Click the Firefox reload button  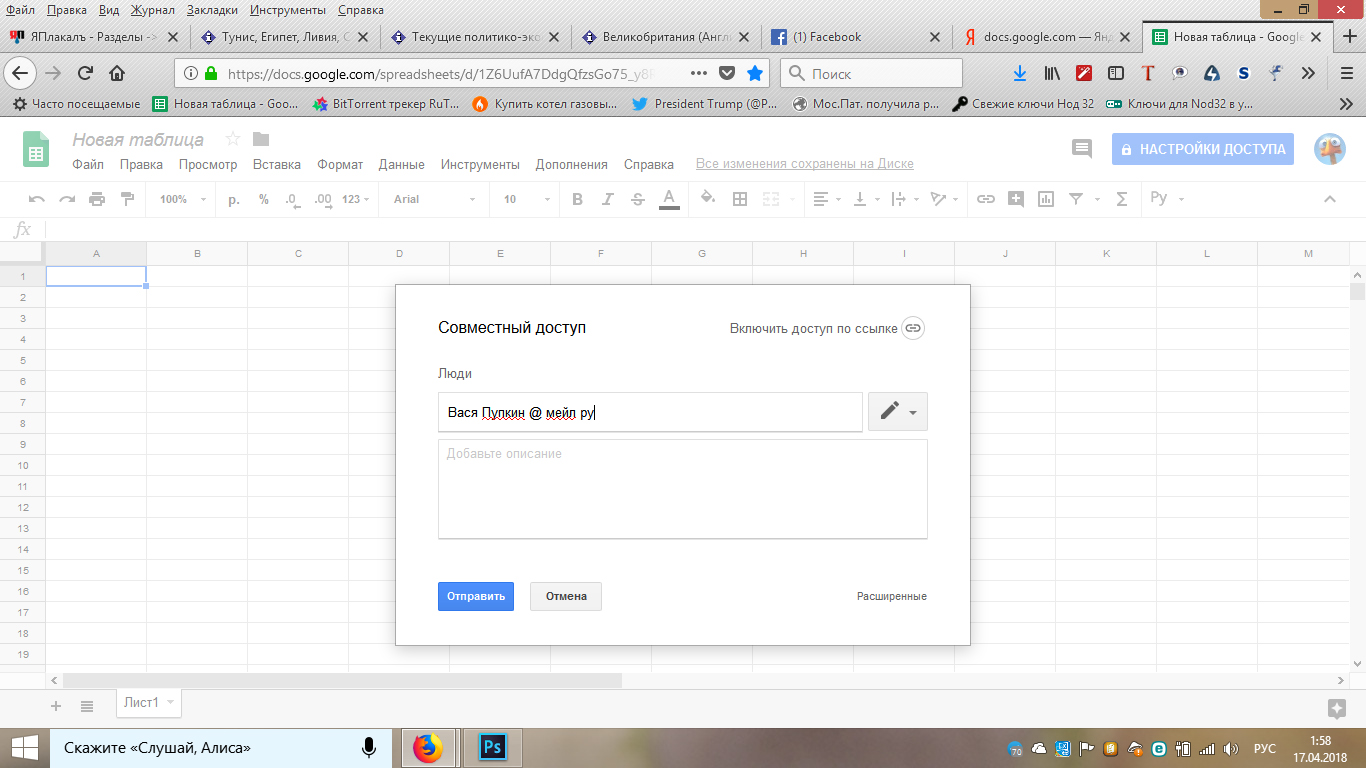86,73
